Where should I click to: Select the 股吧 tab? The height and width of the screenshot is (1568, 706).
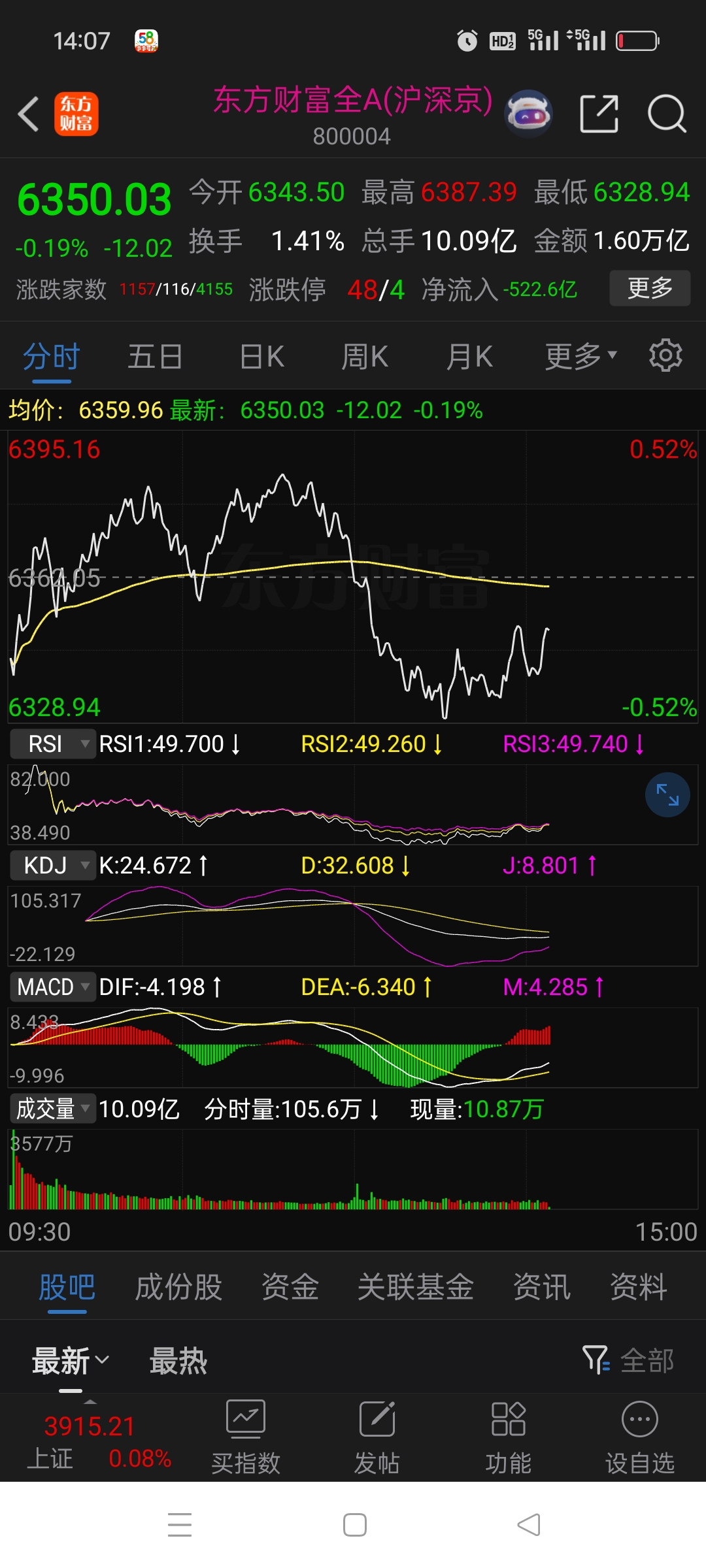(x=67, y=1287)
